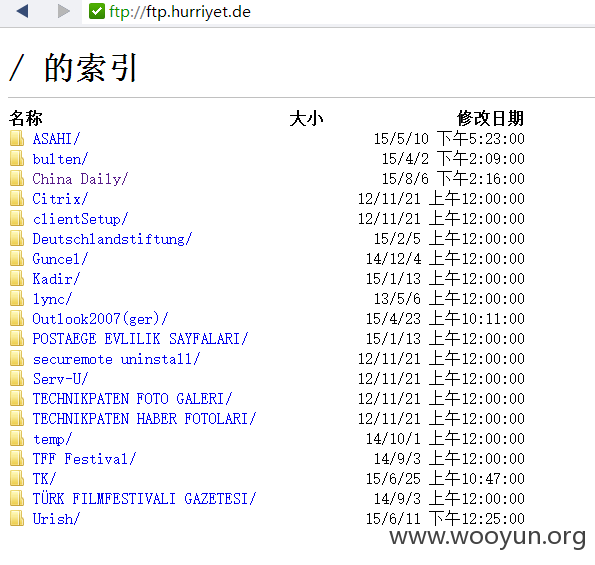Click the TÜRK FILMFESTIVALI GAZETESI folder icon
The height and width of the screenshot is (565, 595).
17,498
